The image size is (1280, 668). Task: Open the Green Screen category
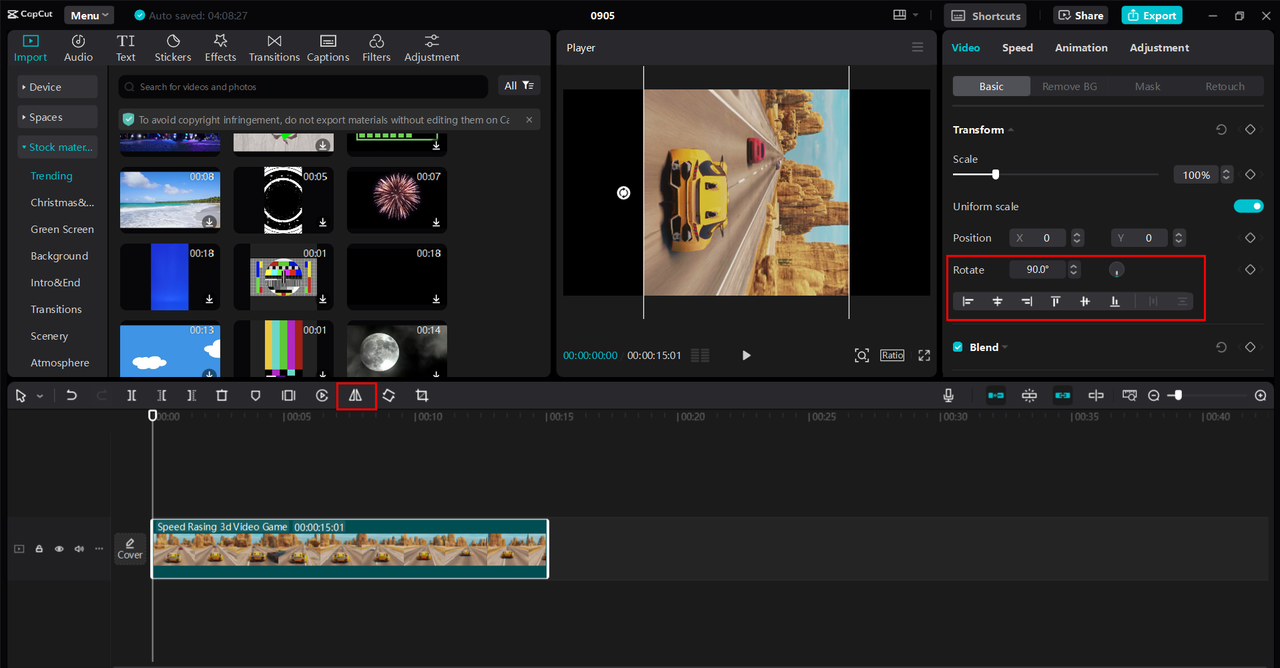[62, 229]
